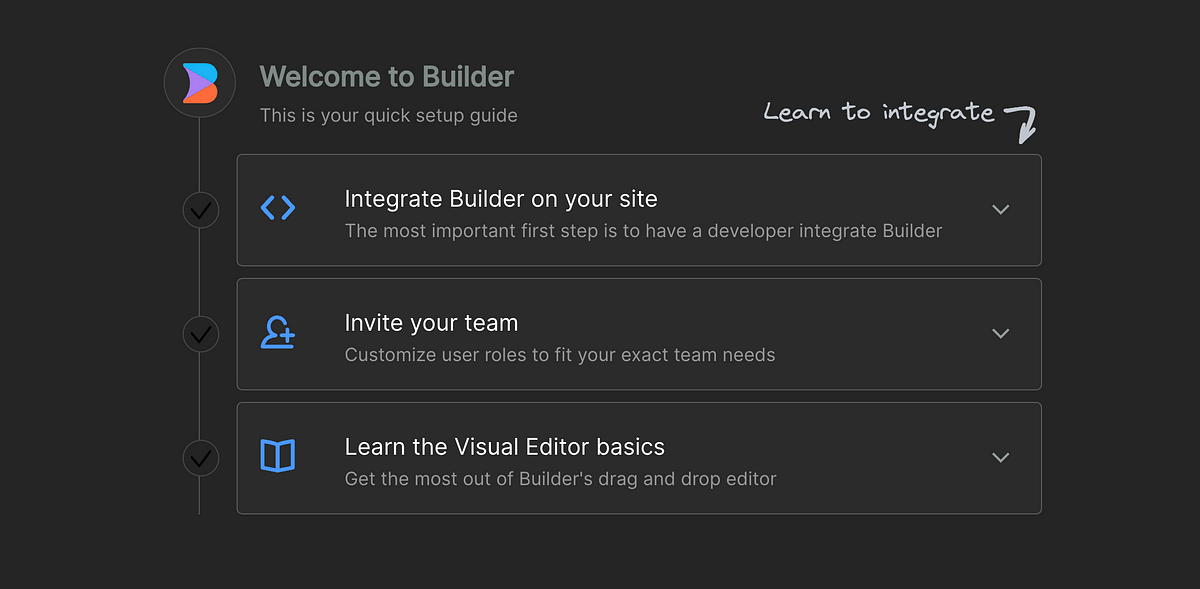
Task: Open the 'Integrate Builder on your site' title
Action: click(501, 199)
